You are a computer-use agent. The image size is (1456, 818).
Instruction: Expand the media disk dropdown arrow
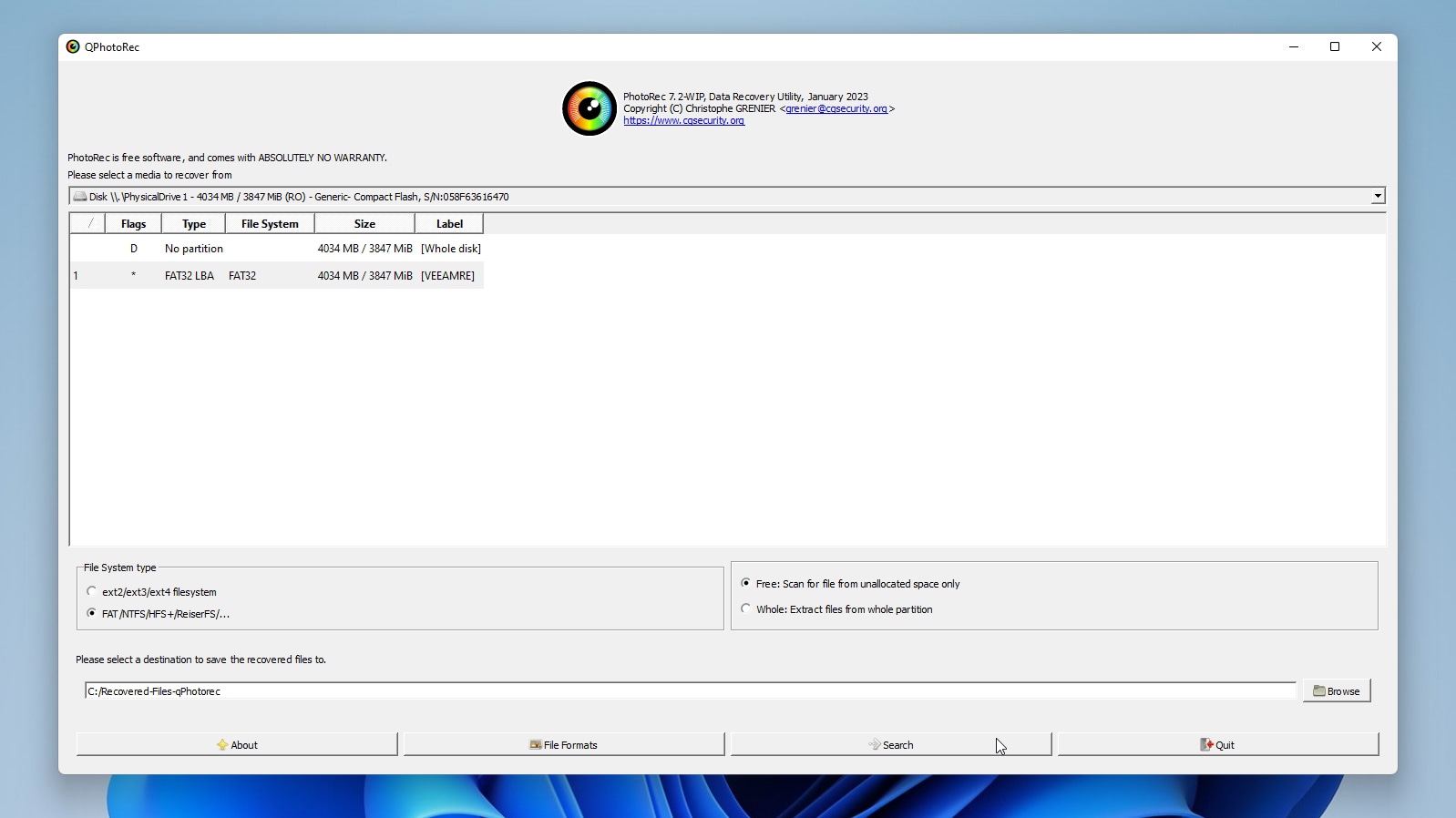[x=1378, y=197]
